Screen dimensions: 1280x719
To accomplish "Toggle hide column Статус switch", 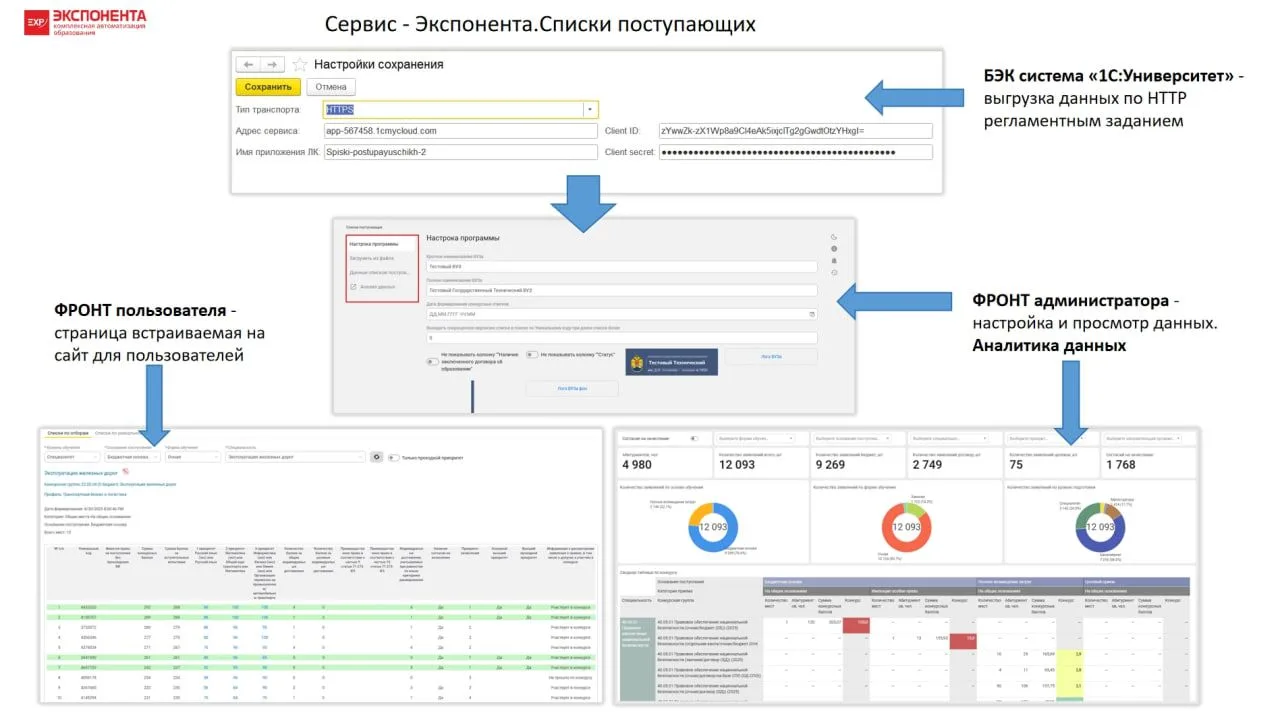I will click(532, 354).
